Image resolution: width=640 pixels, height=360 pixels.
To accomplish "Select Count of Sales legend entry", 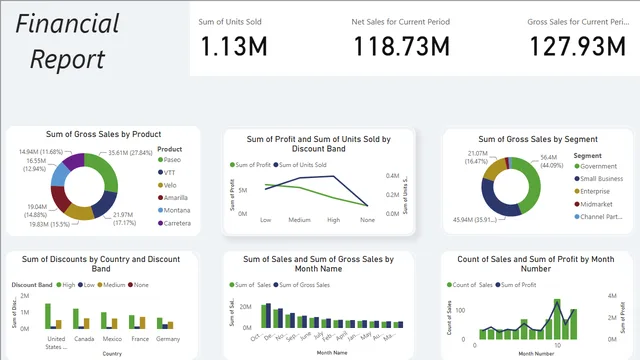I will 470,285.
